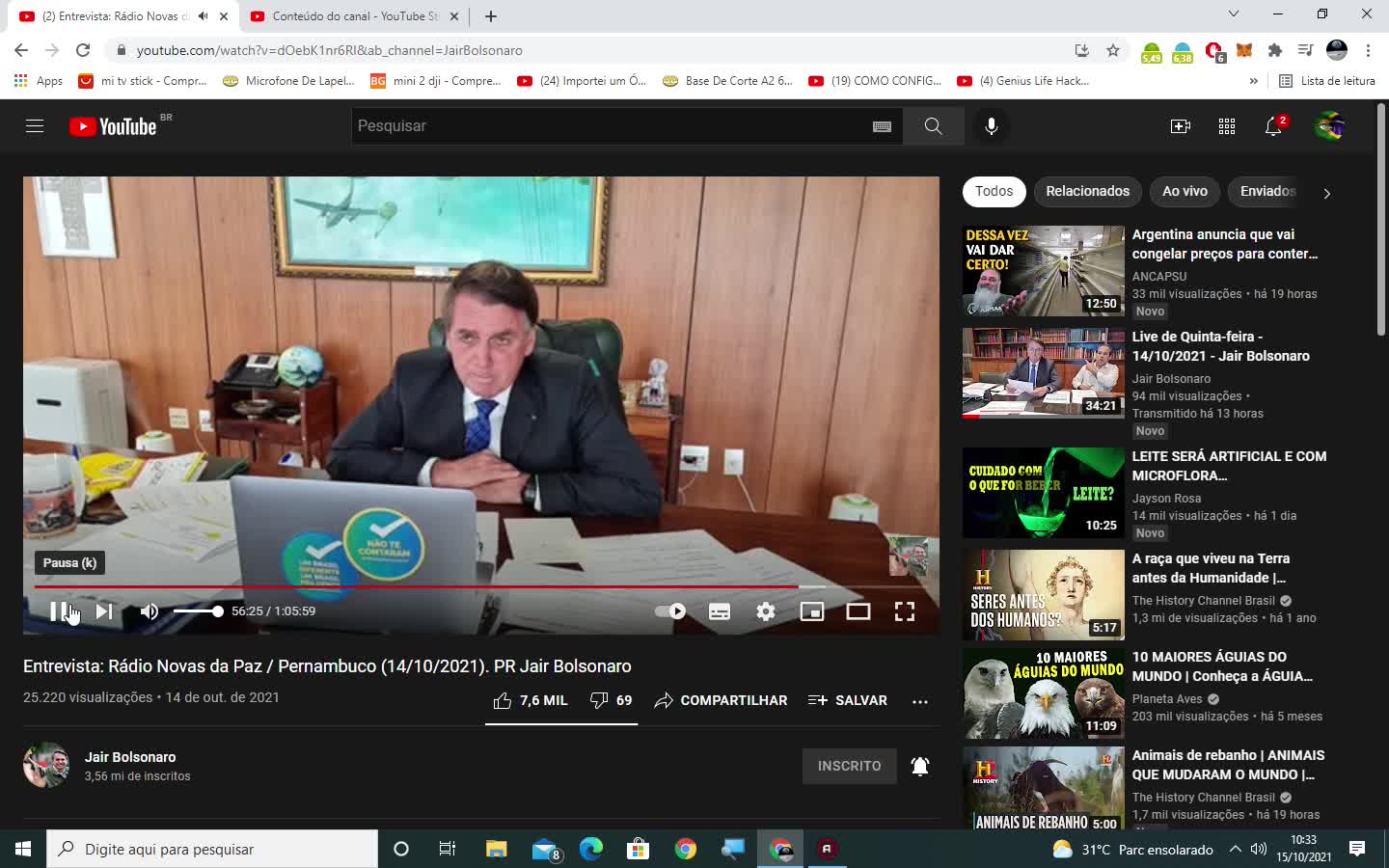
Task: Open Chrome extensions puzzle icon
Action: point(1275,50)
